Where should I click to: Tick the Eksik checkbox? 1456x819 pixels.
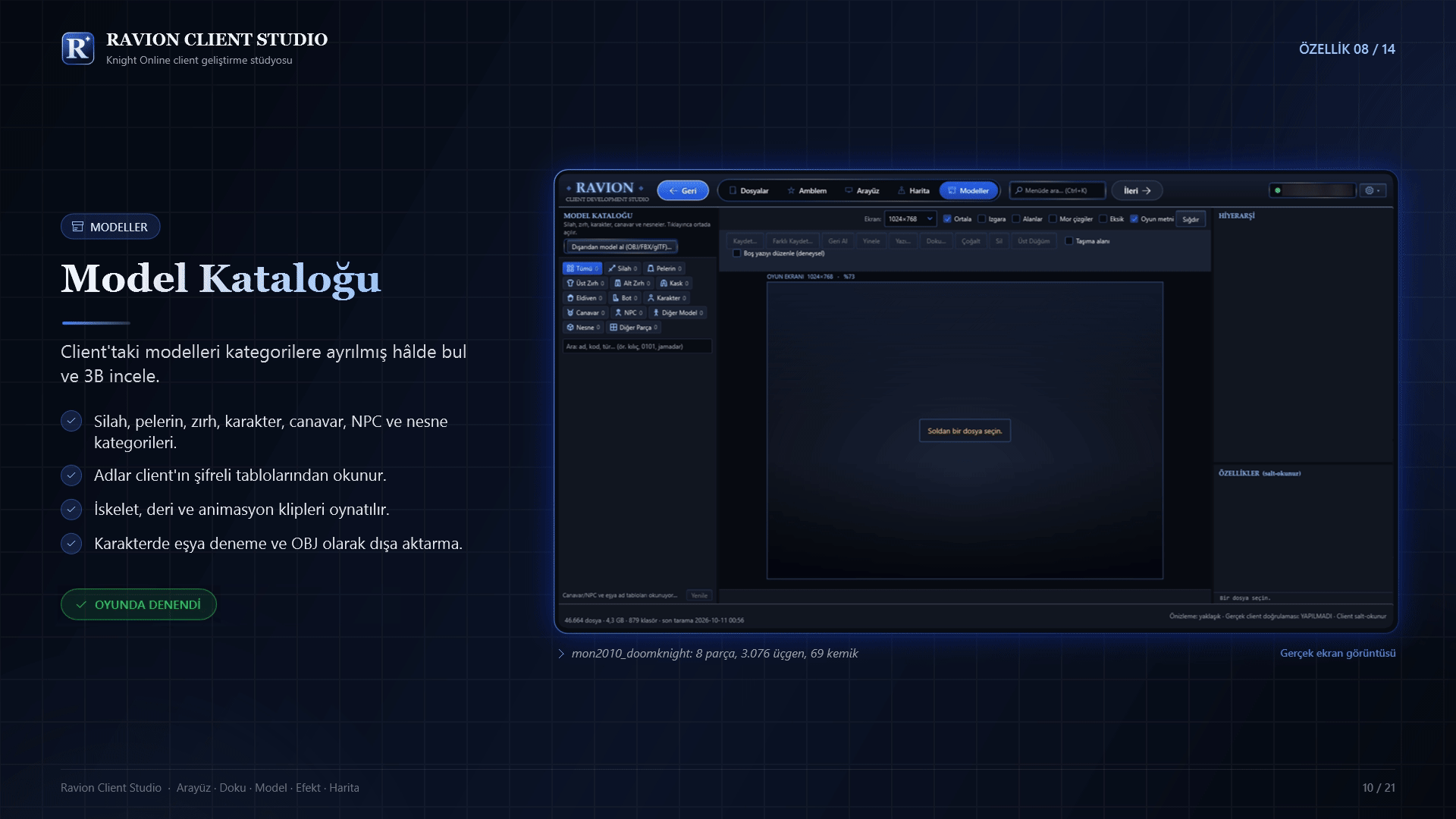(x=1103, y=219)
